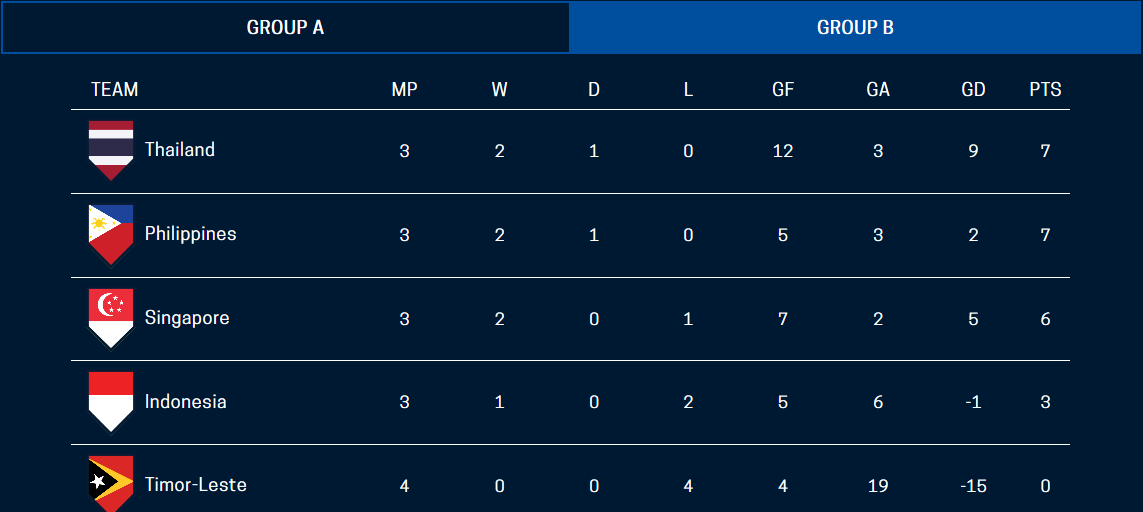Click the Indonesia team name
Viewport: 1143px width, 512px height.
tap(185, 402)
